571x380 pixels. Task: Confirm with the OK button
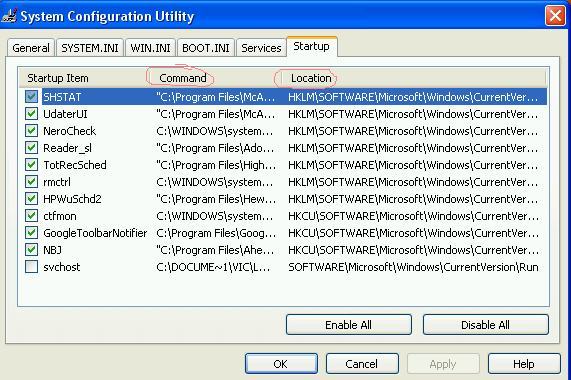coord(281,364)
